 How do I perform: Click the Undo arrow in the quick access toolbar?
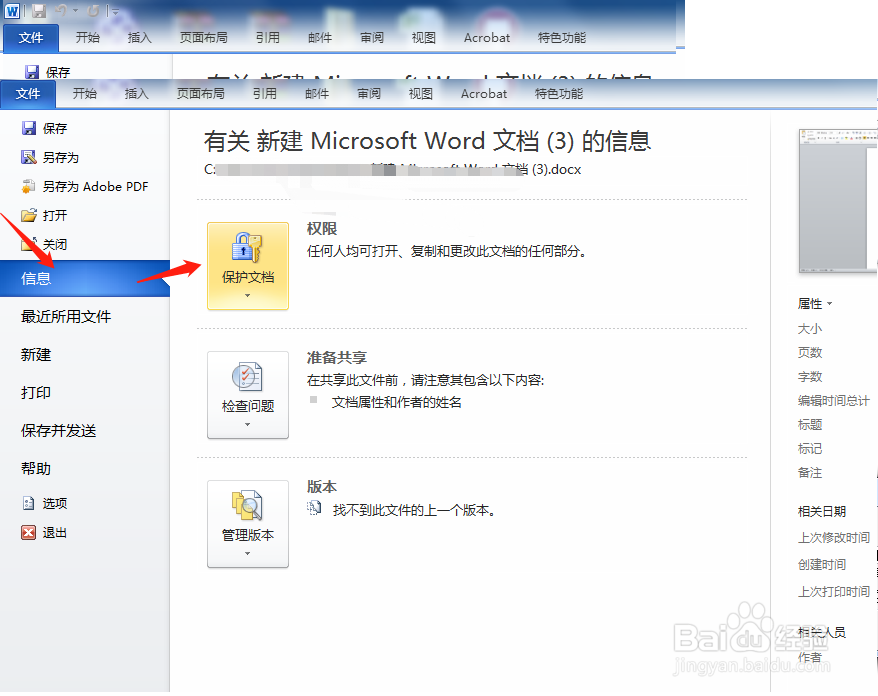click(x=61, y=11)
